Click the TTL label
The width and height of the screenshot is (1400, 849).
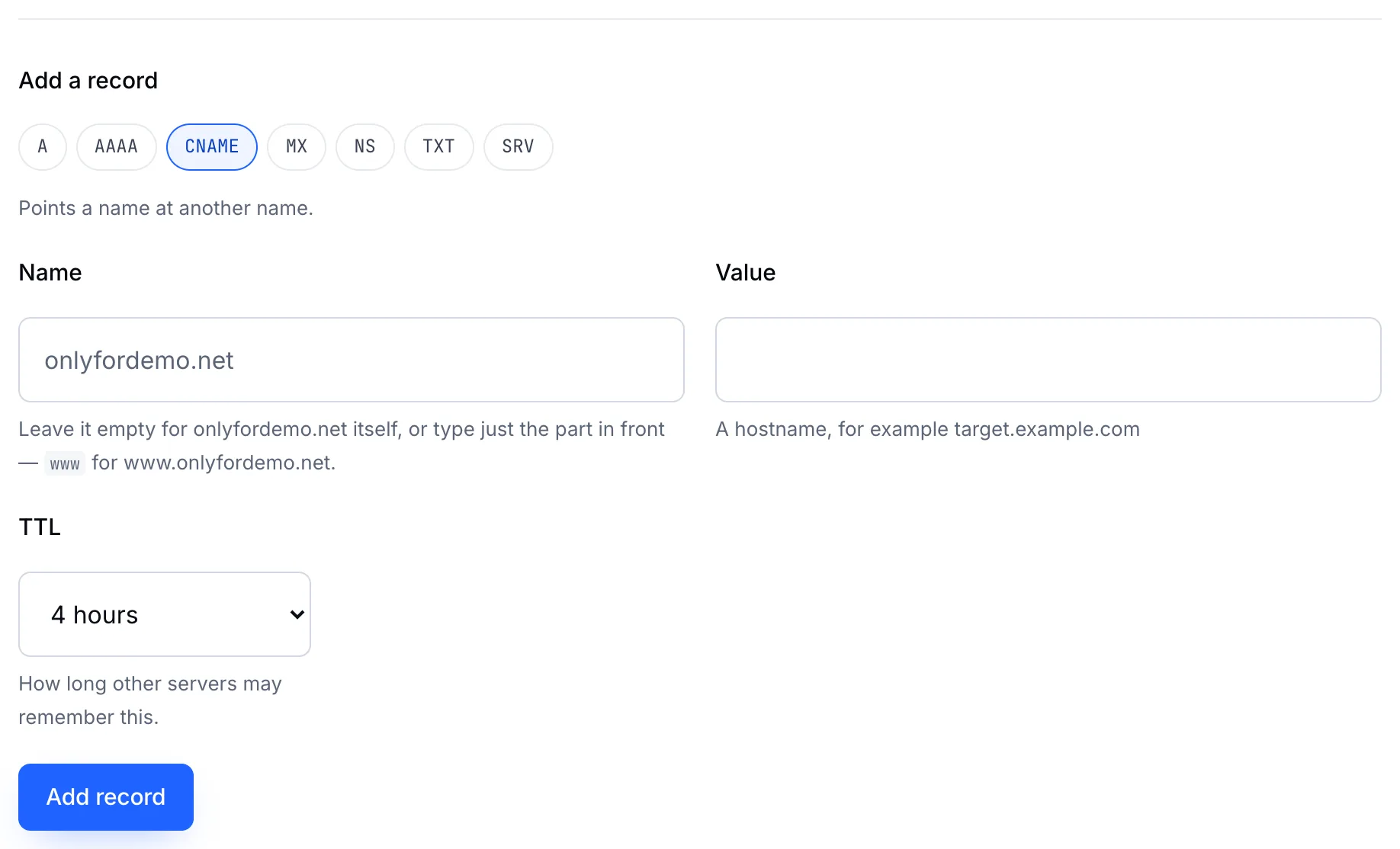pyautogui.click(x=40, y=527)
